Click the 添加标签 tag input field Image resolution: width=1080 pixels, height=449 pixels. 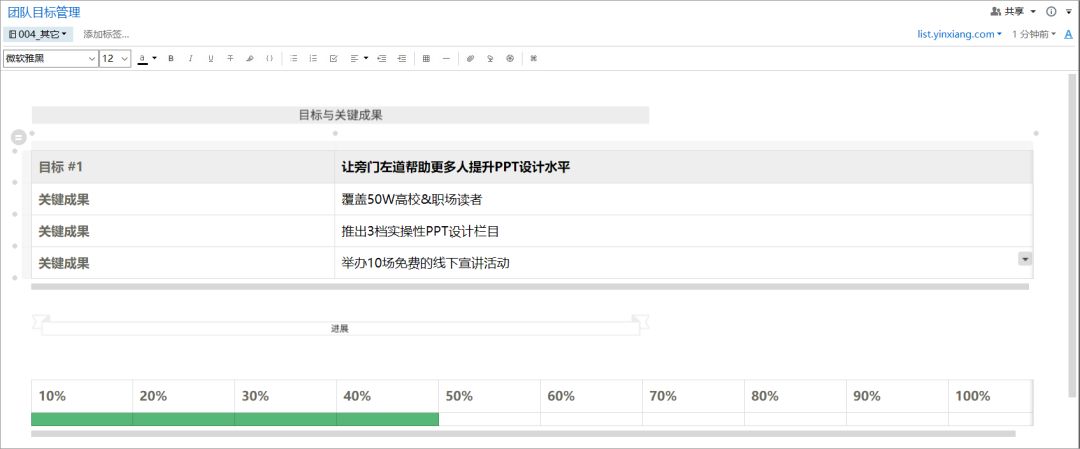[106, 34]
